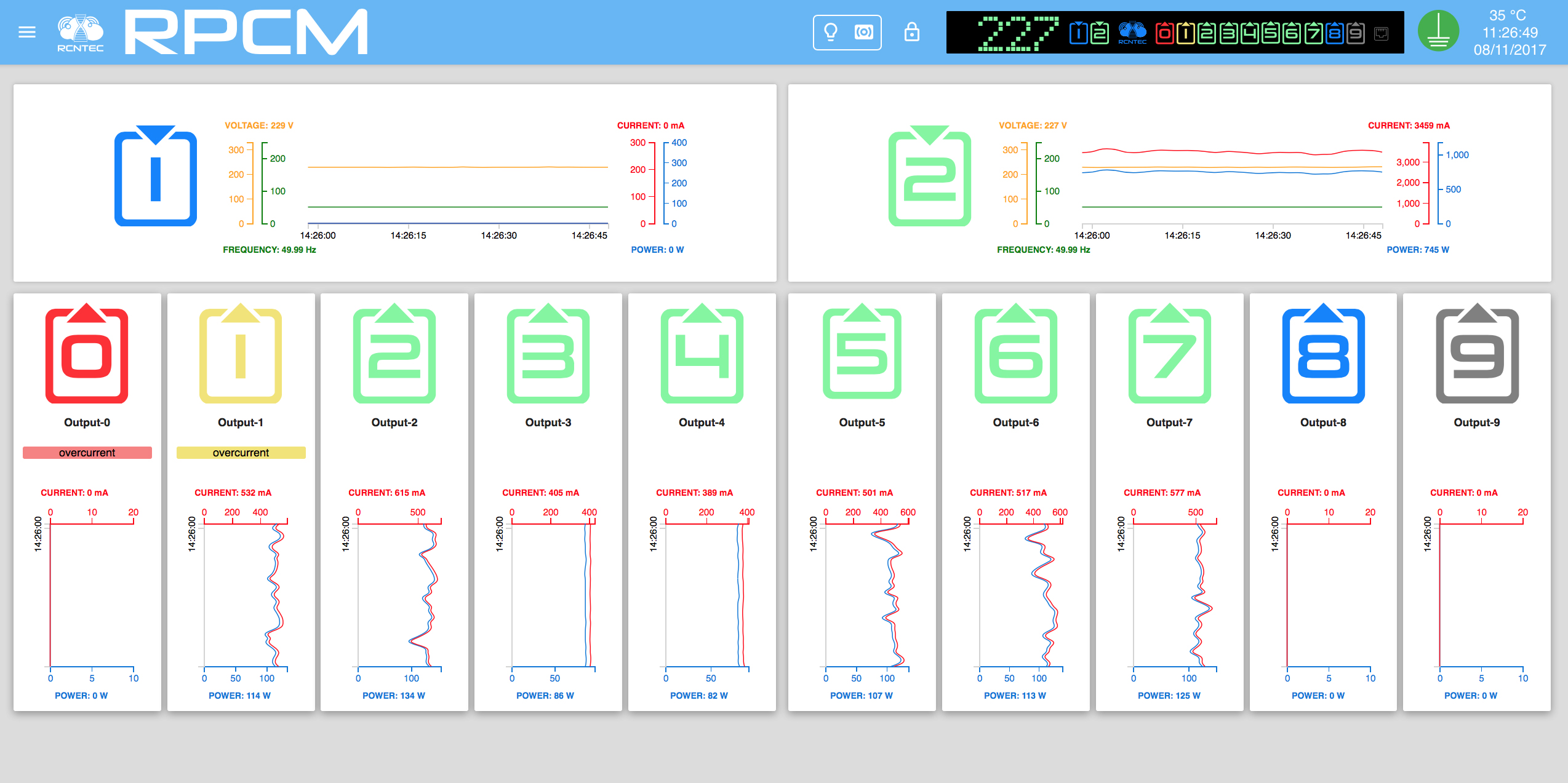Toggle the green Output-7 icon
The image size is (1568, 783).
[x=1170, y=353]
